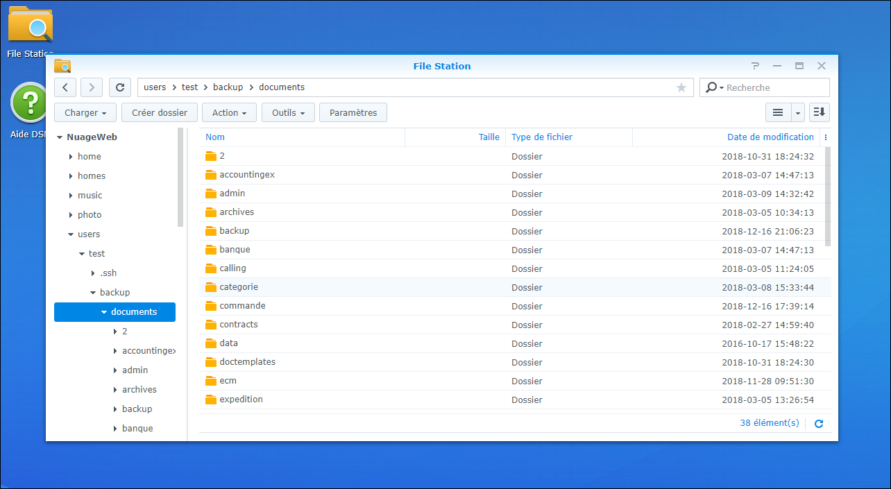Select the doctemplates folder row

click(x=515, y=362)
